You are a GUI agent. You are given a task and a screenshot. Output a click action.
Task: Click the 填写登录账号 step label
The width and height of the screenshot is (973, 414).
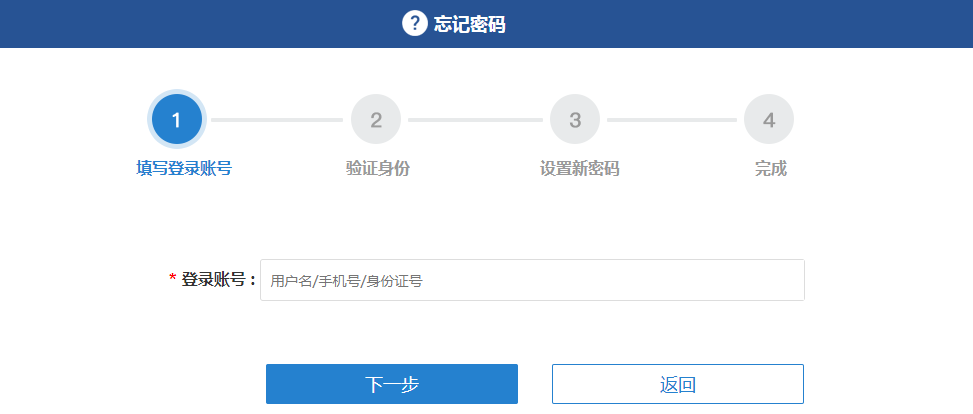tap(184, 168)
